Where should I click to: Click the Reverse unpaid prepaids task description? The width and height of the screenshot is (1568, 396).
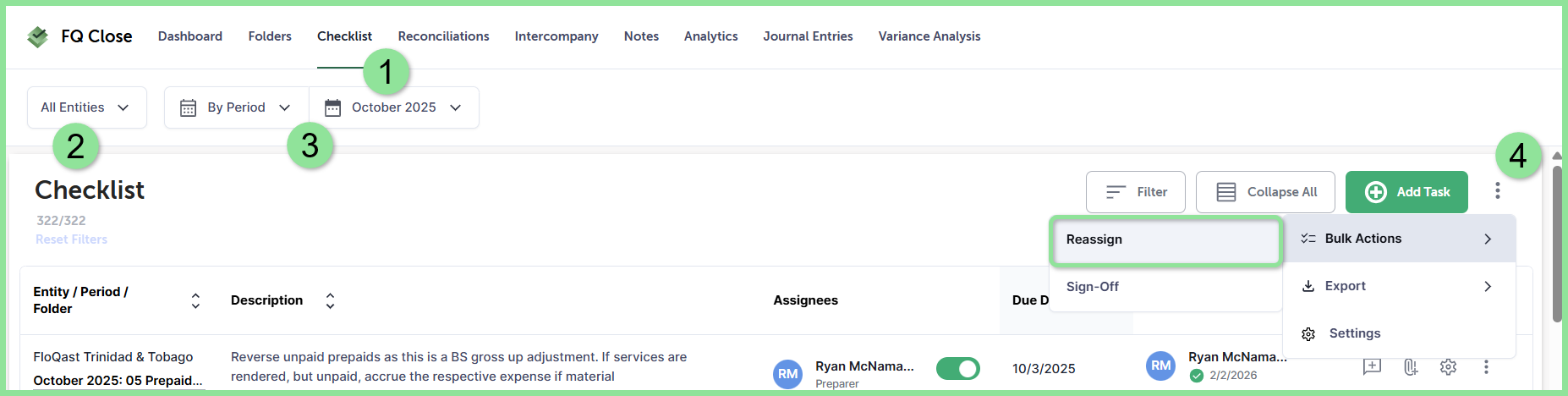458,366
